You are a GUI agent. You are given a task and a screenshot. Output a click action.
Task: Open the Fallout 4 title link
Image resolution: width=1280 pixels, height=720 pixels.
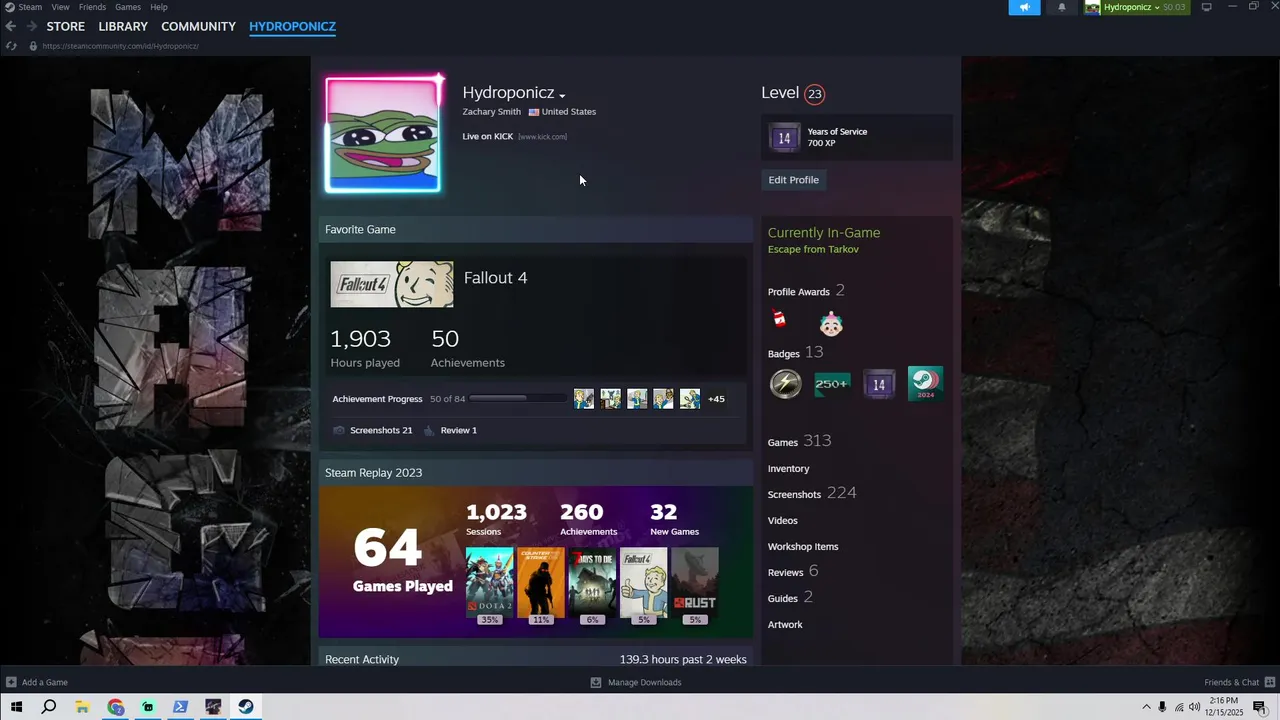click(x=496, y=278)
